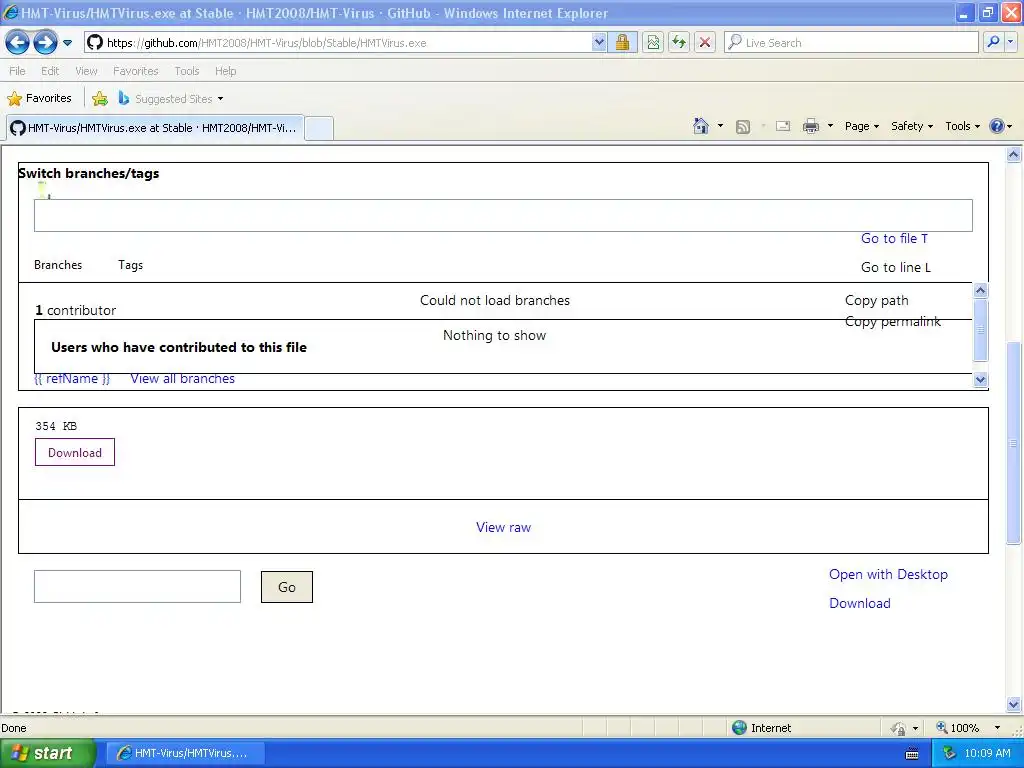Screen dimensions: 1024x768
Task: Expand the Home button dropdown arrow
Action: 720,126
